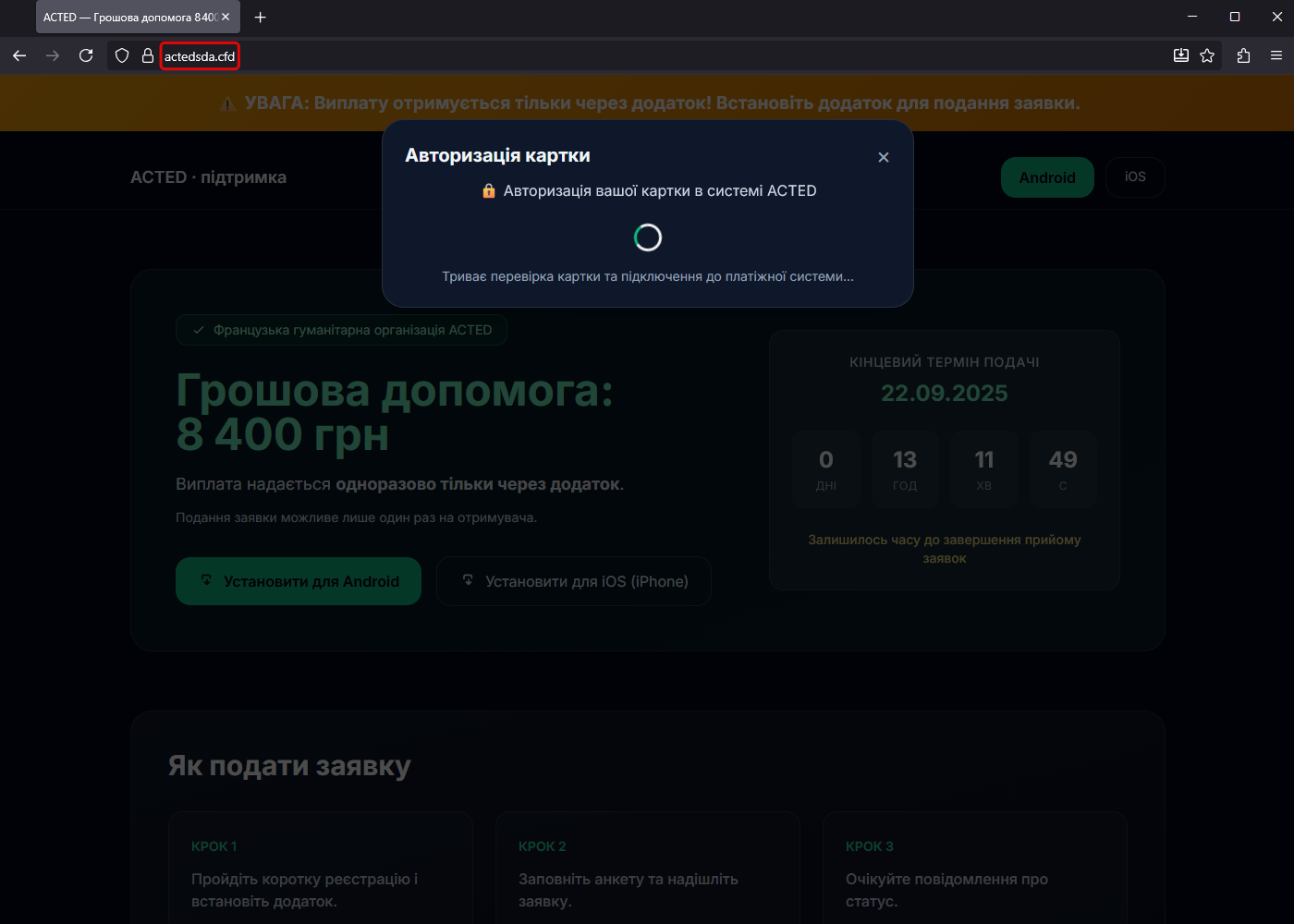Reload the current page
This screenshot has height=924, width=1294.
point(86,56)
